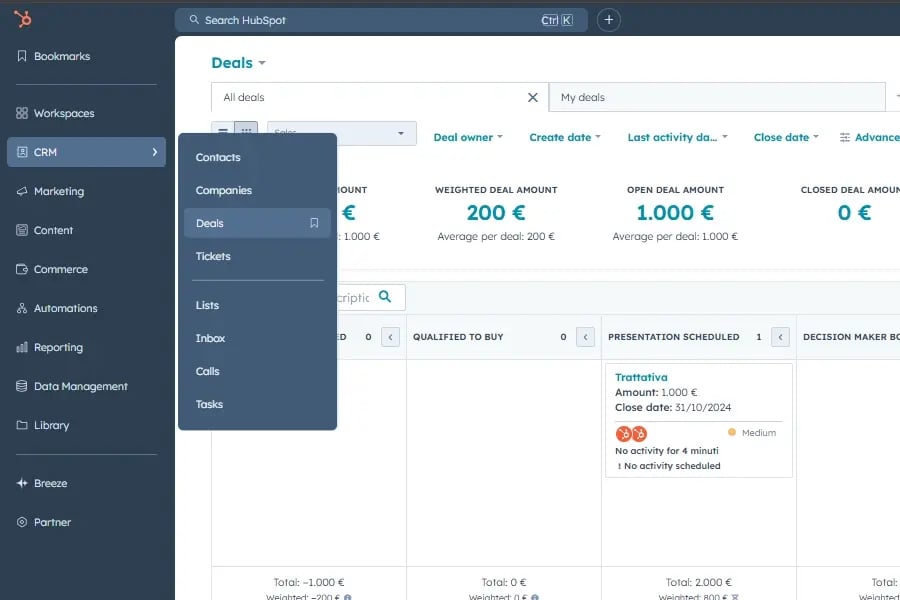Click the magnifier icon in Search HubSpot

pos(194,20)
